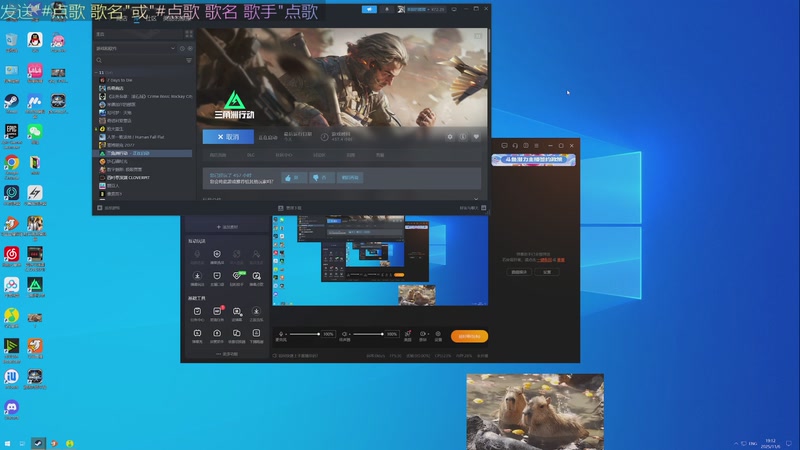Click the orange start streaming button
Viewport: 800px width, 450px height.
coord(469,336)
